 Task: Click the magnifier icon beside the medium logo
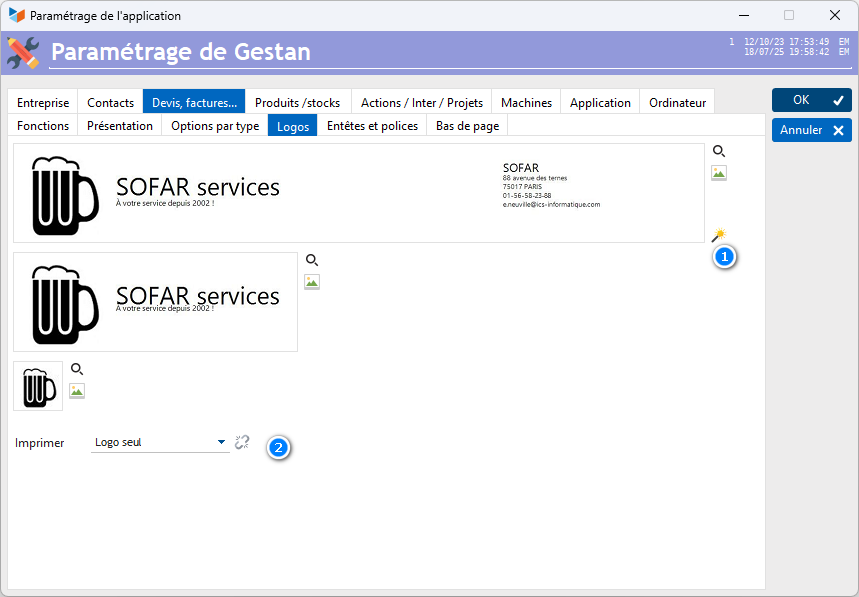tap(312, 260)
